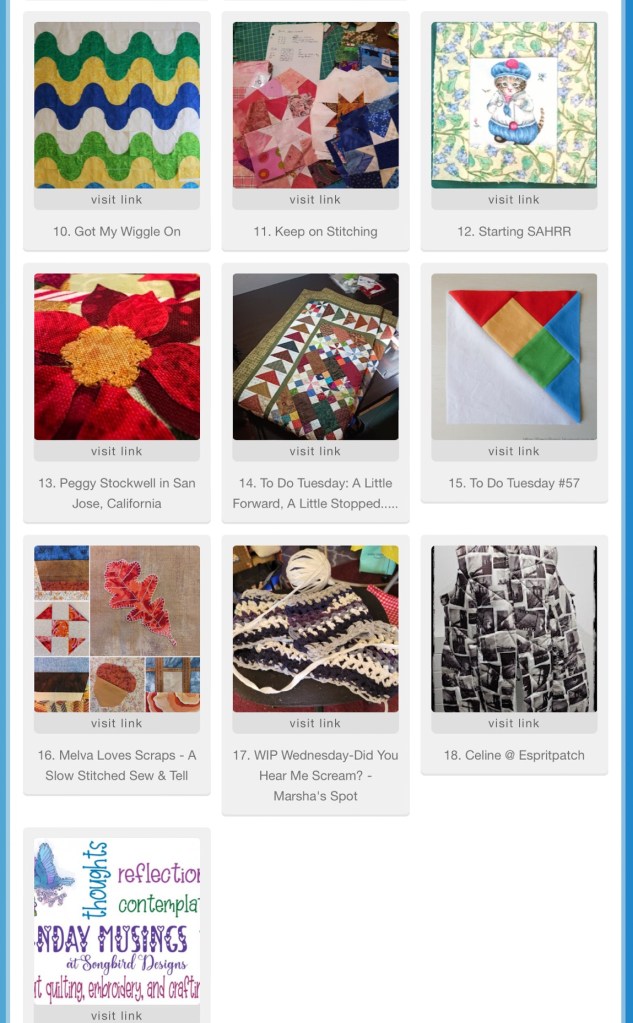This screenshot has width=633, height=1023.
Task: Open the star quilt blocks thumbnail
Action: [315, 105]
